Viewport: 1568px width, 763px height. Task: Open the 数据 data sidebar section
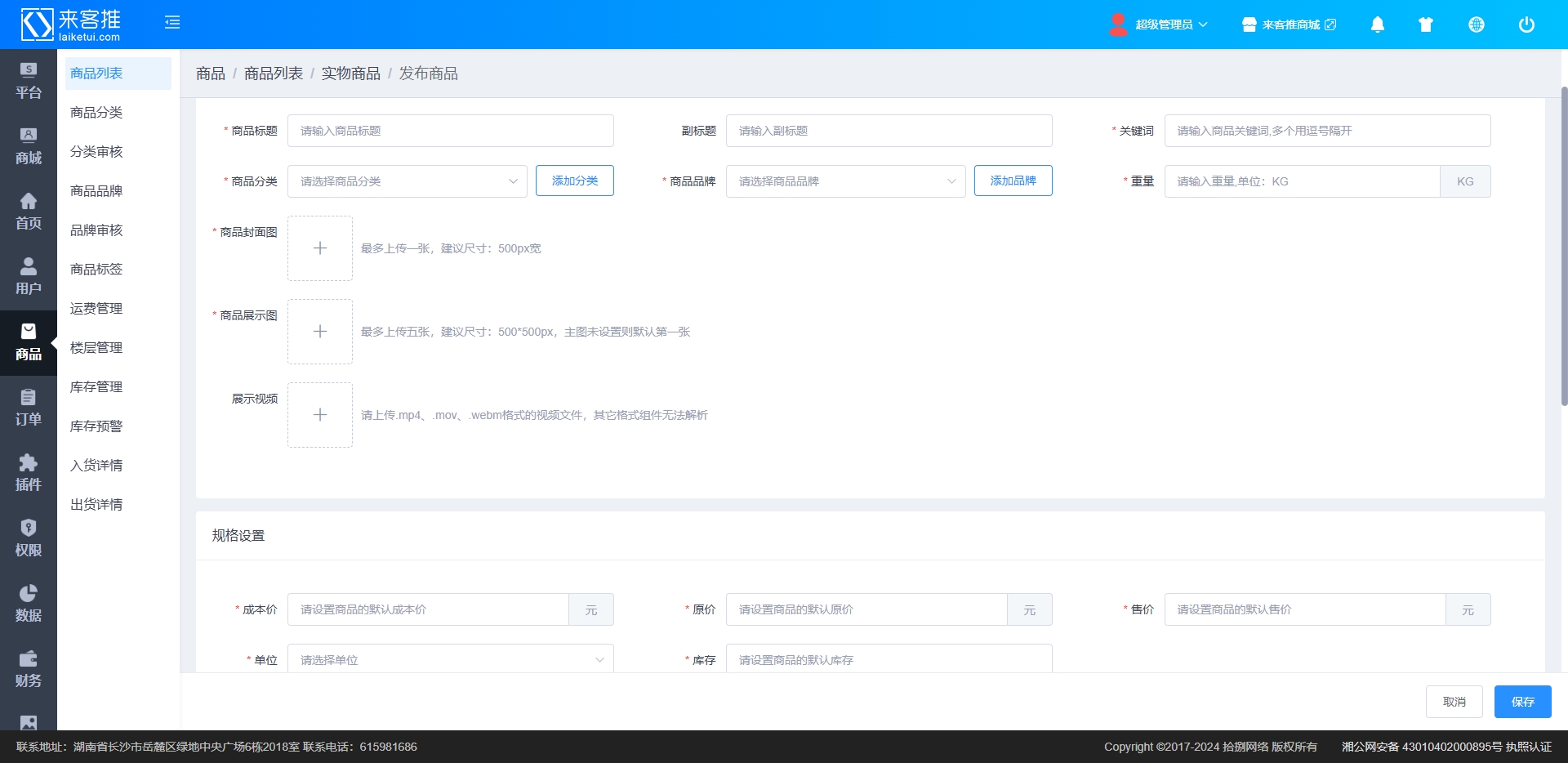(29, 604)
